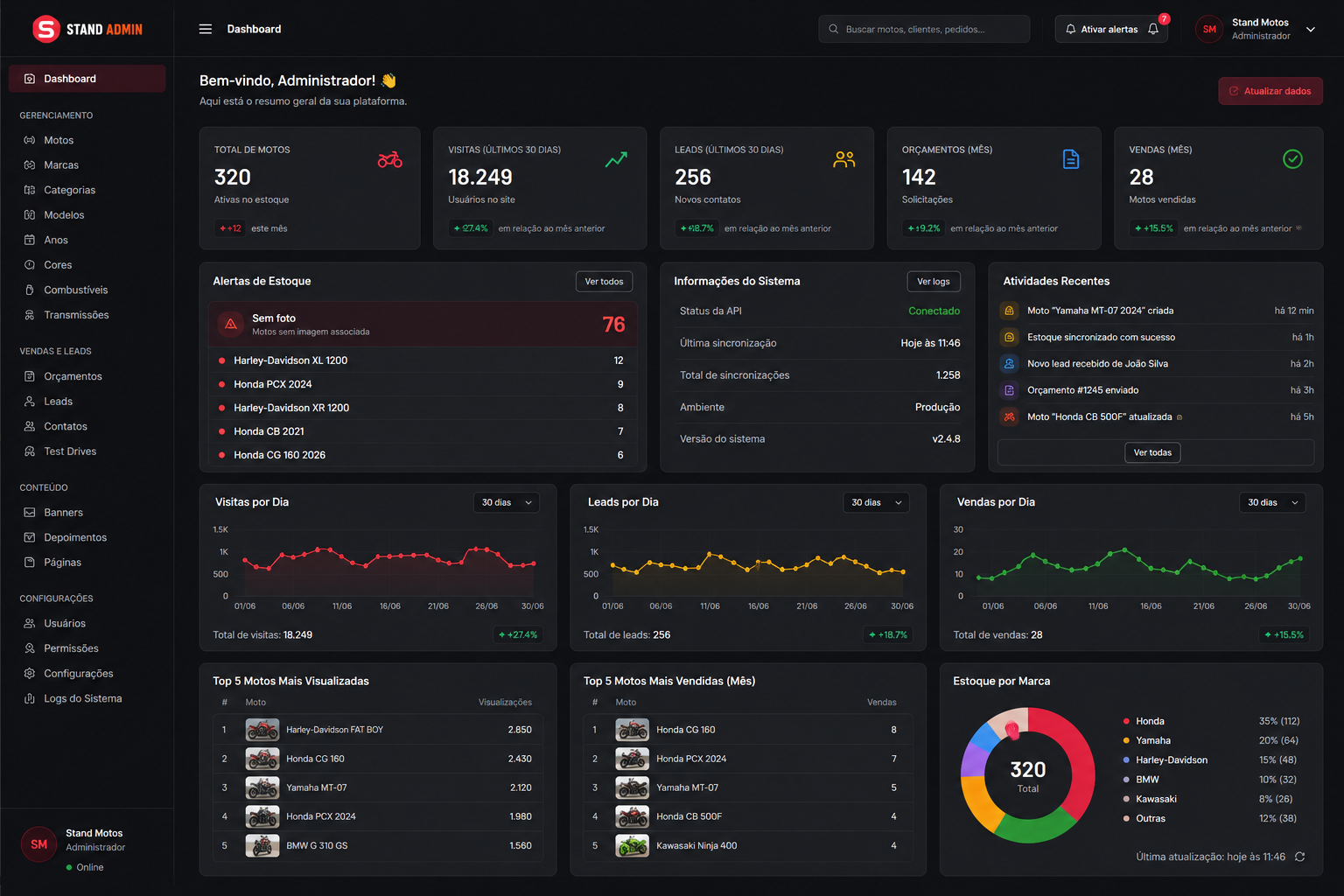Image resolution: width=1344 pixels, height=896 pixels.
Task: Click the Yamaha legend dot
Action: point(1126,740)
